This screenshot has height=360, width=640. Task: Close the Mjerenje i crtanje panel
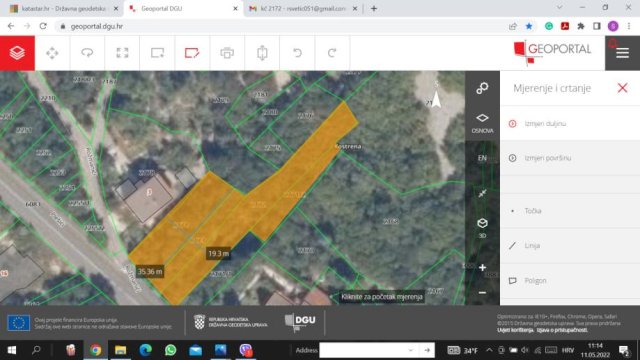[622, 88]
